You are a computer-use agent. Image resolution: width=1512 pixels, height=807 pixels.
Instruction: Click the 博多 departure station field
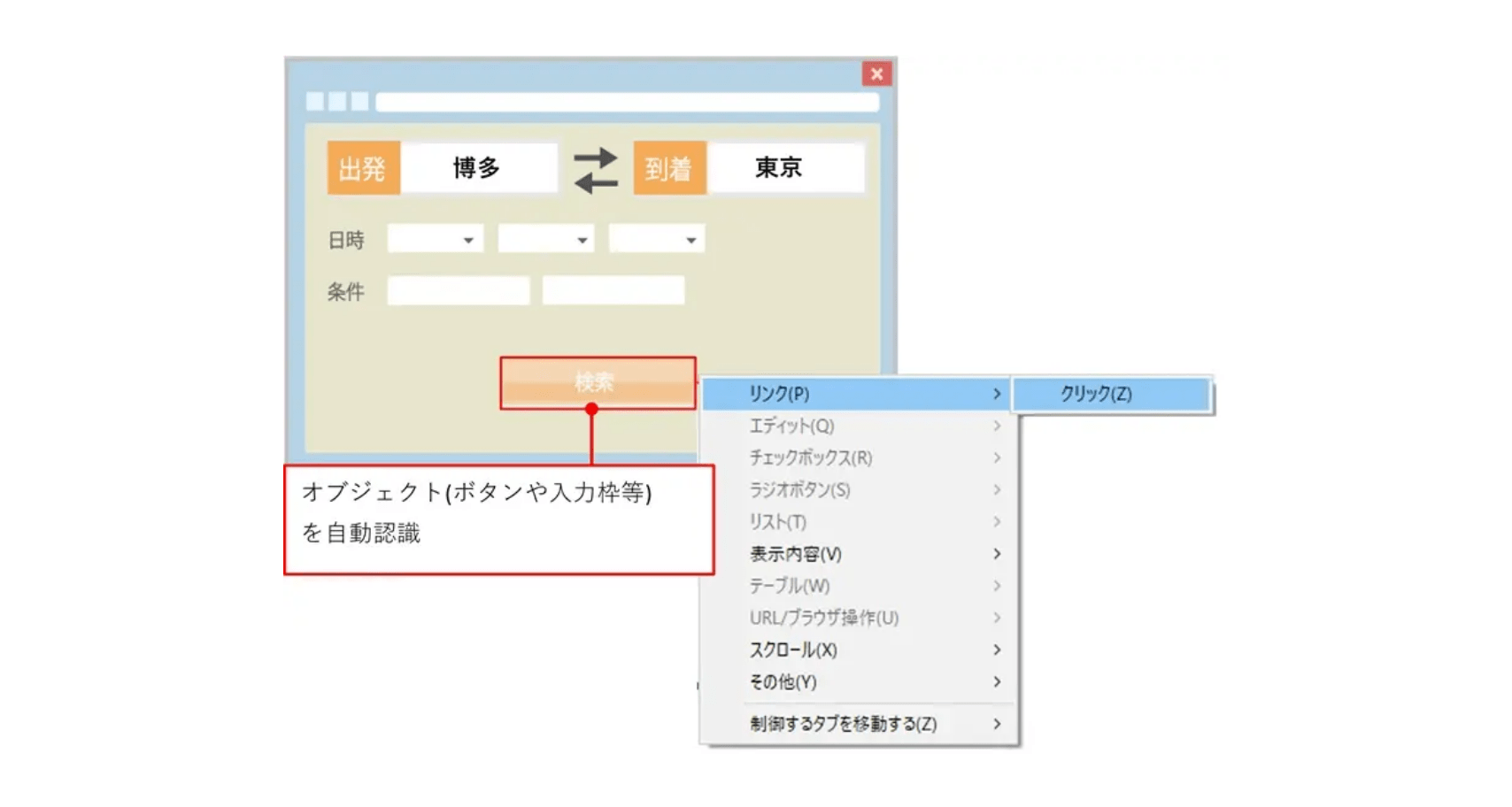click(x=478, y=168)
